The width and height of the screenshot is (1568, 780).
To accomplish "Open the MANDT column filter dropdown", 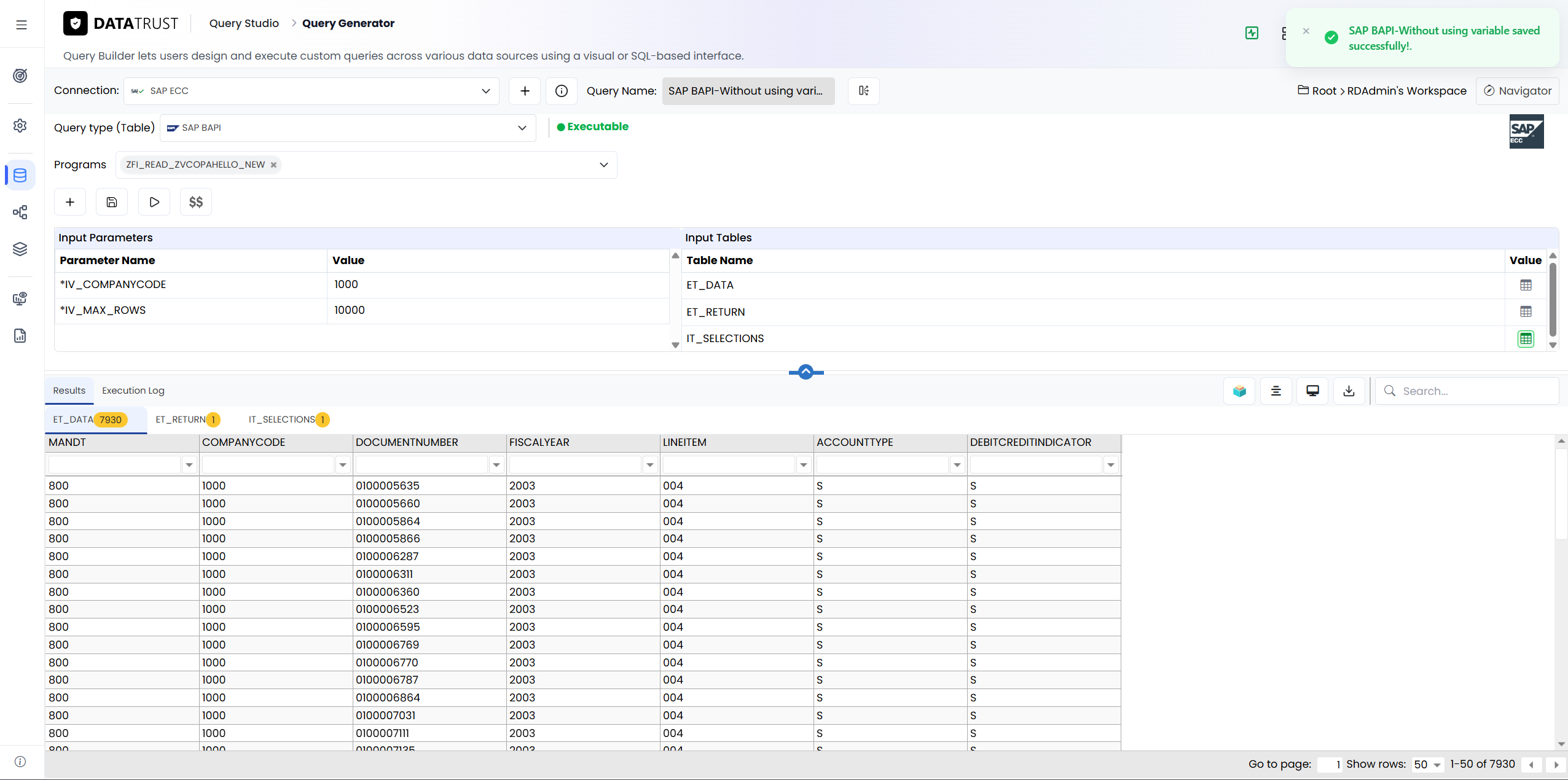I will pyautogui.click(x=189, y=465).
